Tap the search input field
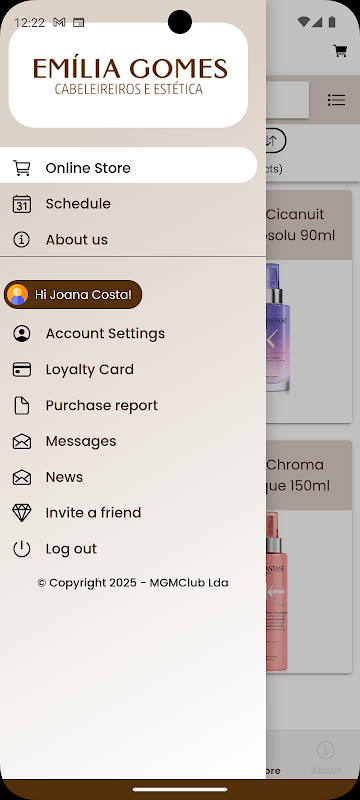Image resolution: width=360 pixels, height=800 pixels. click(x=287, y=100)
